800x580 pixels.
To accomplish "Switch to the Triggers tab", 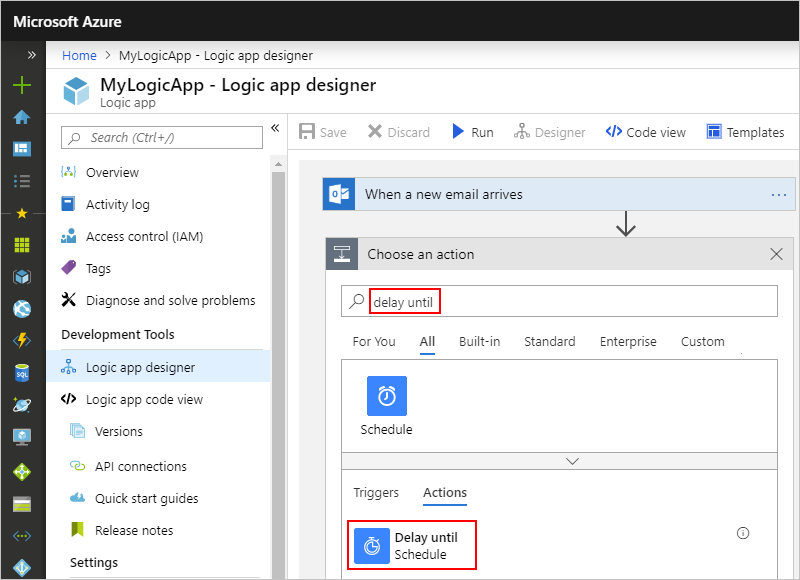I will (376, 492).
